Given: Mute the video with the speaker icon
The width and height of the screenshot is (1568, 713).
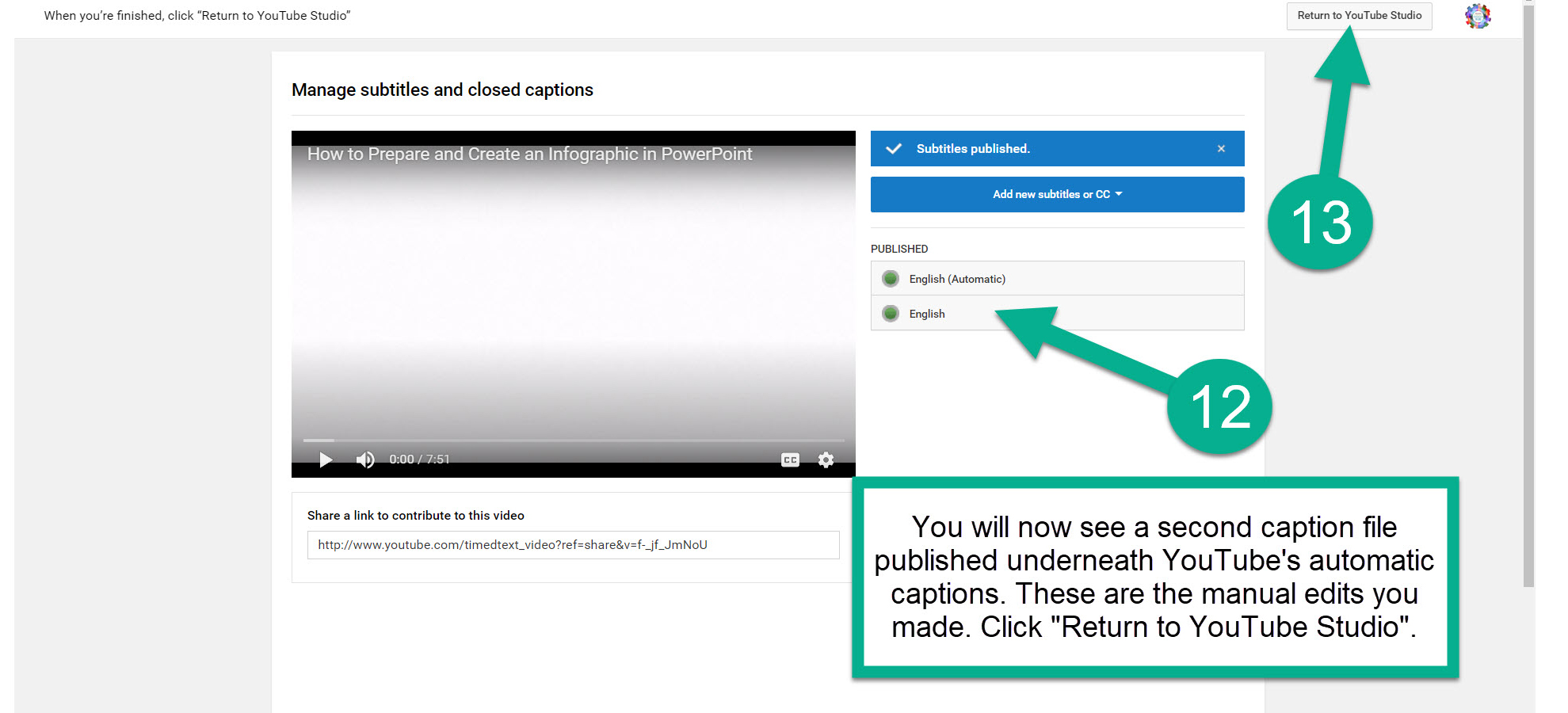Looking at the screenshot, I should point(365,459).
